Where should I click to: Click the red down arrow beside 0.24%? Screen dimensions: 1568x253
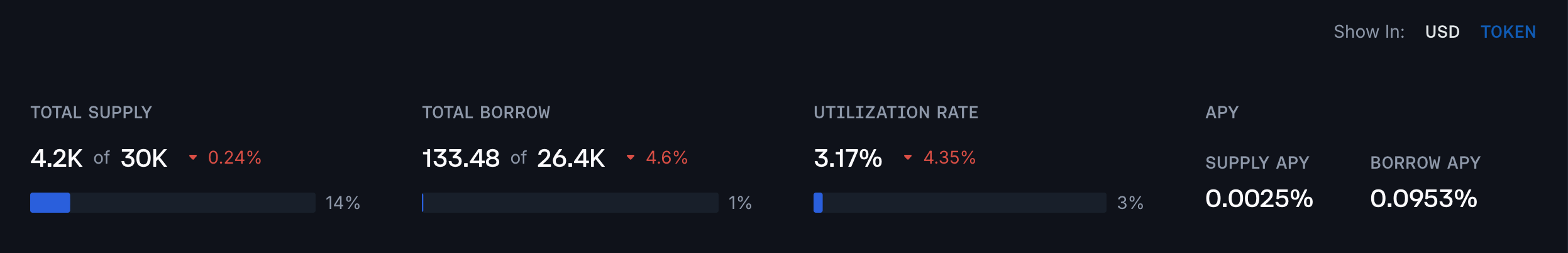pyautogui.click(x=193, y=157)
